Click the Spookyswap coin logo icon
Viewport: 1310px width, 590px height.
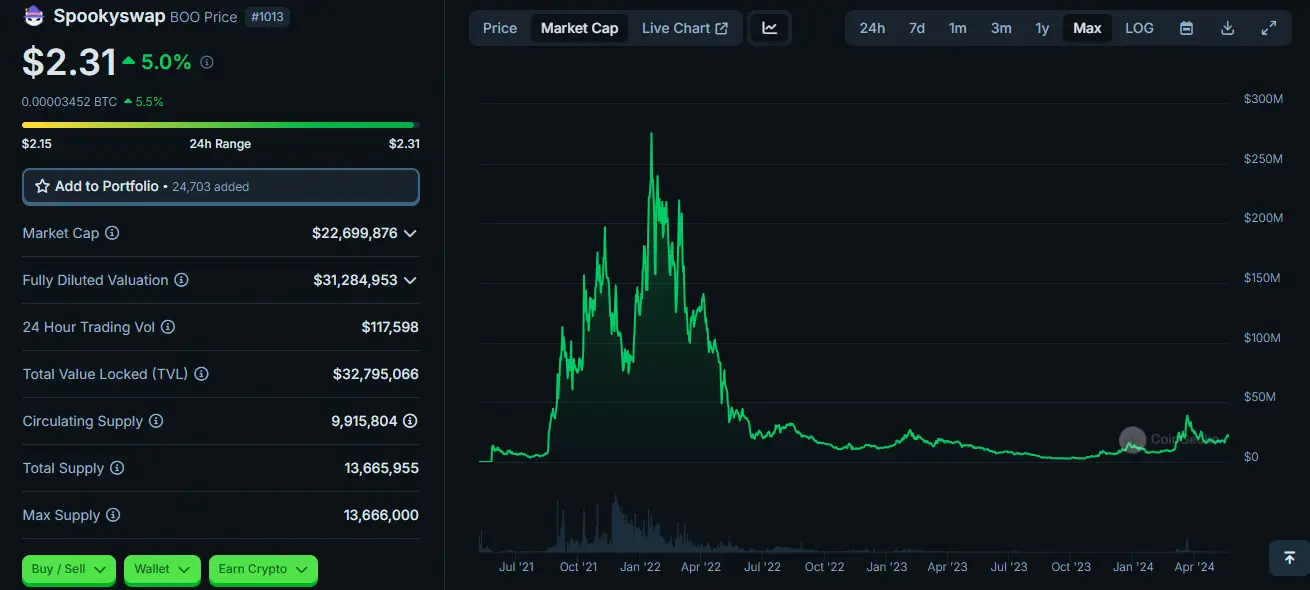pos(34,16)
